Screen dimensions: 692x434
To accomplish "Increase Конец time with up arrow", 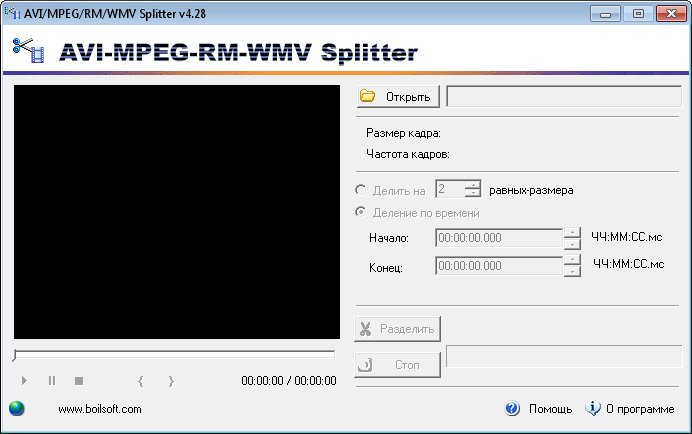I will 572,260.
